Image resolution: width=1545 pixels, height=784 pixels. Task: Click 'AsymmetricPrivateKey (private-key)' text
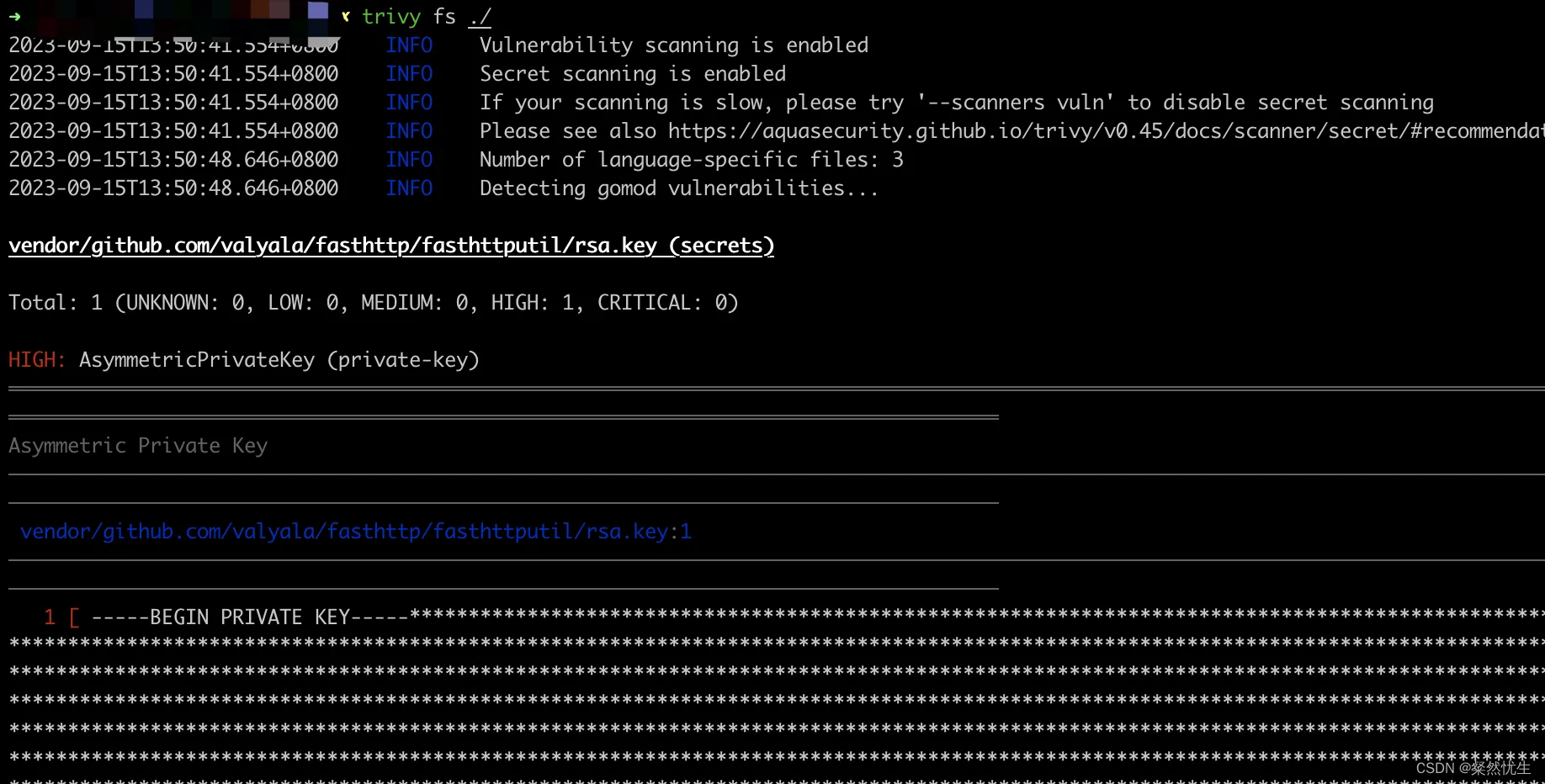[279, 360]
